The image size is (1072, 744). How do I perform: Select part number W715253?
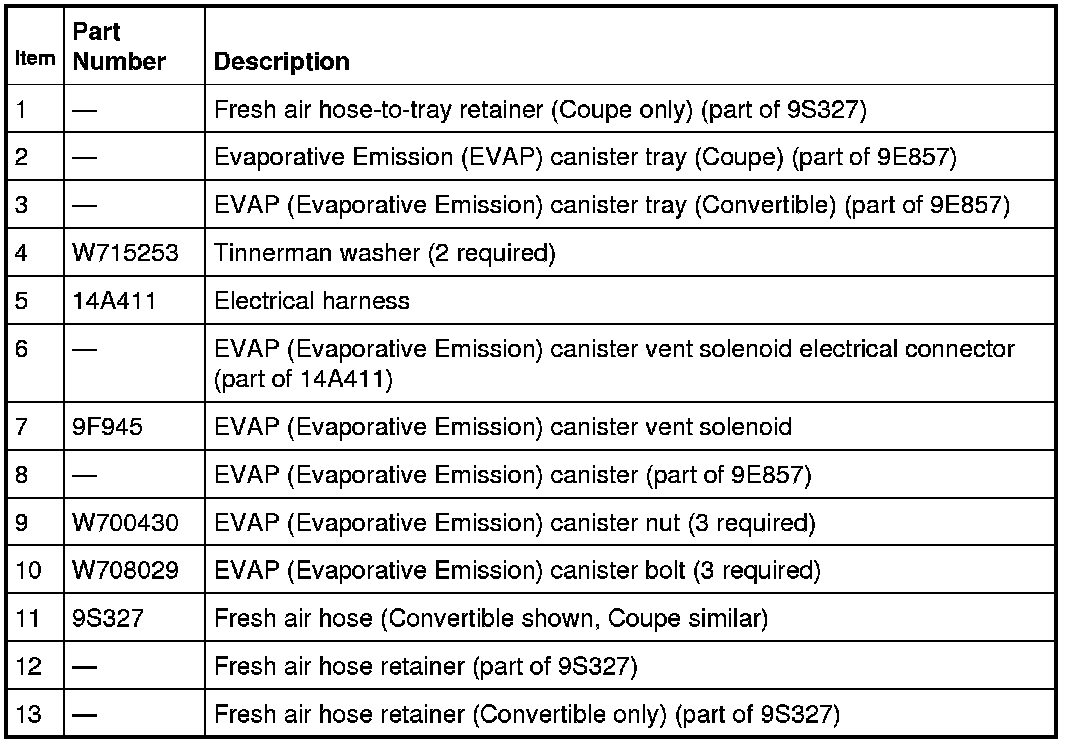tap(125, 253)
